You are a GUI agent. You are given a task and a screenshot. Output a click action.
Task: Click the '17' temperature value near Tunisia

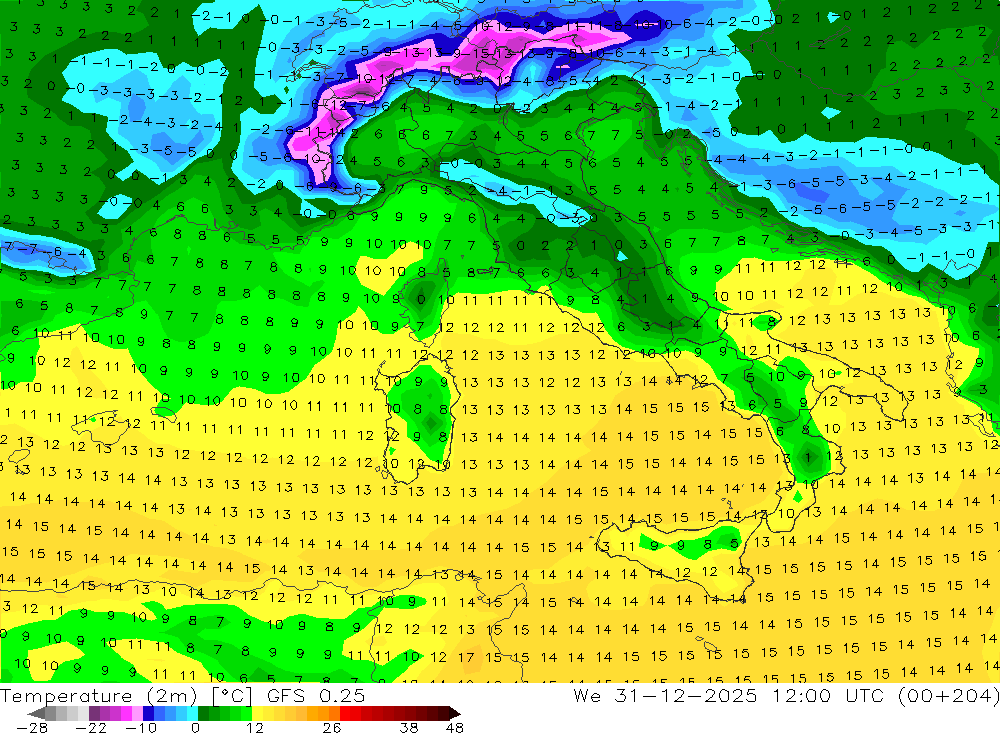click(466, 656)
